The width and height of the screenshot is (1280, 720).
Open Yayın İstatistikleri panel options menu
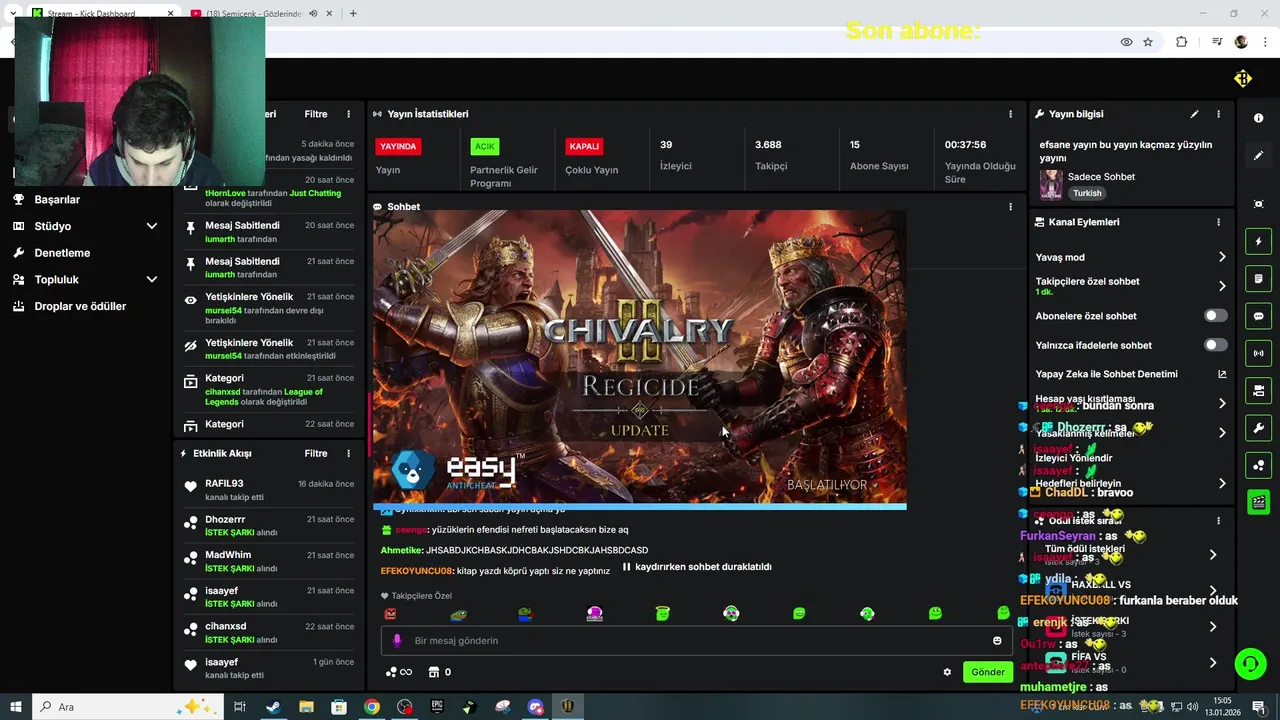(1010, 114)
